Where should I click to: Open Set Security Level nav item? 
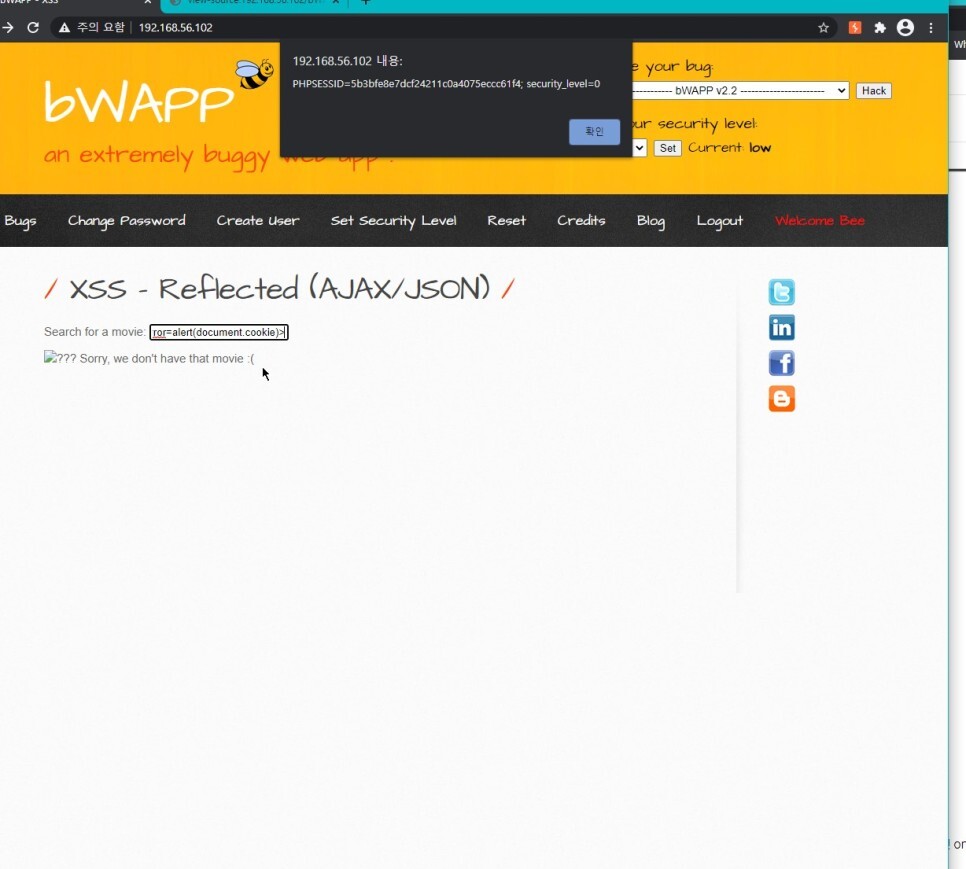tap(393, 221)
